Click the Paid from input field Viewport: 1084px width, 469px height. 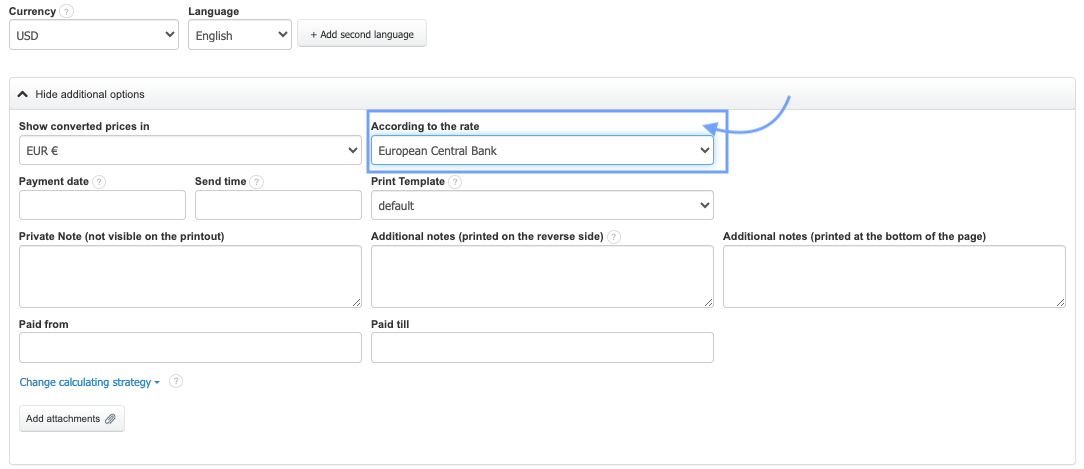tap(190, 347)
